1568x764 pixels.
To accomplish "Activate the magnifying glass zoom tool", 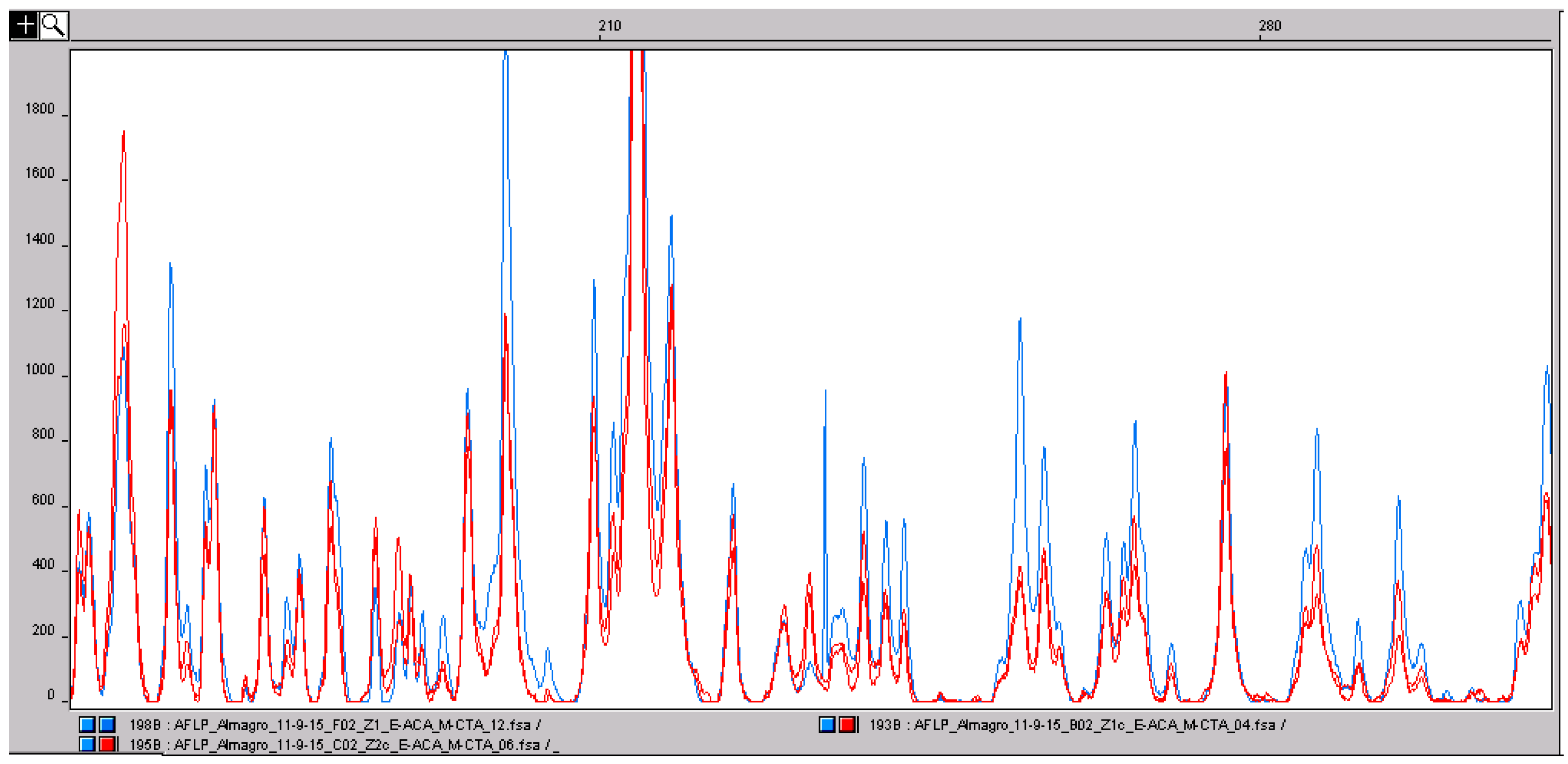I will pyautogui.click(x=54, y=26).
